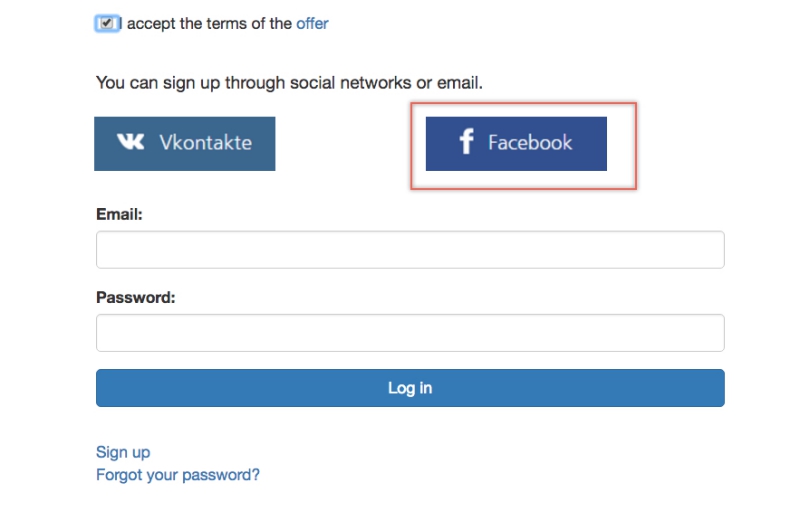Click the "Log in" text on the button

click(x=410, y=388)
